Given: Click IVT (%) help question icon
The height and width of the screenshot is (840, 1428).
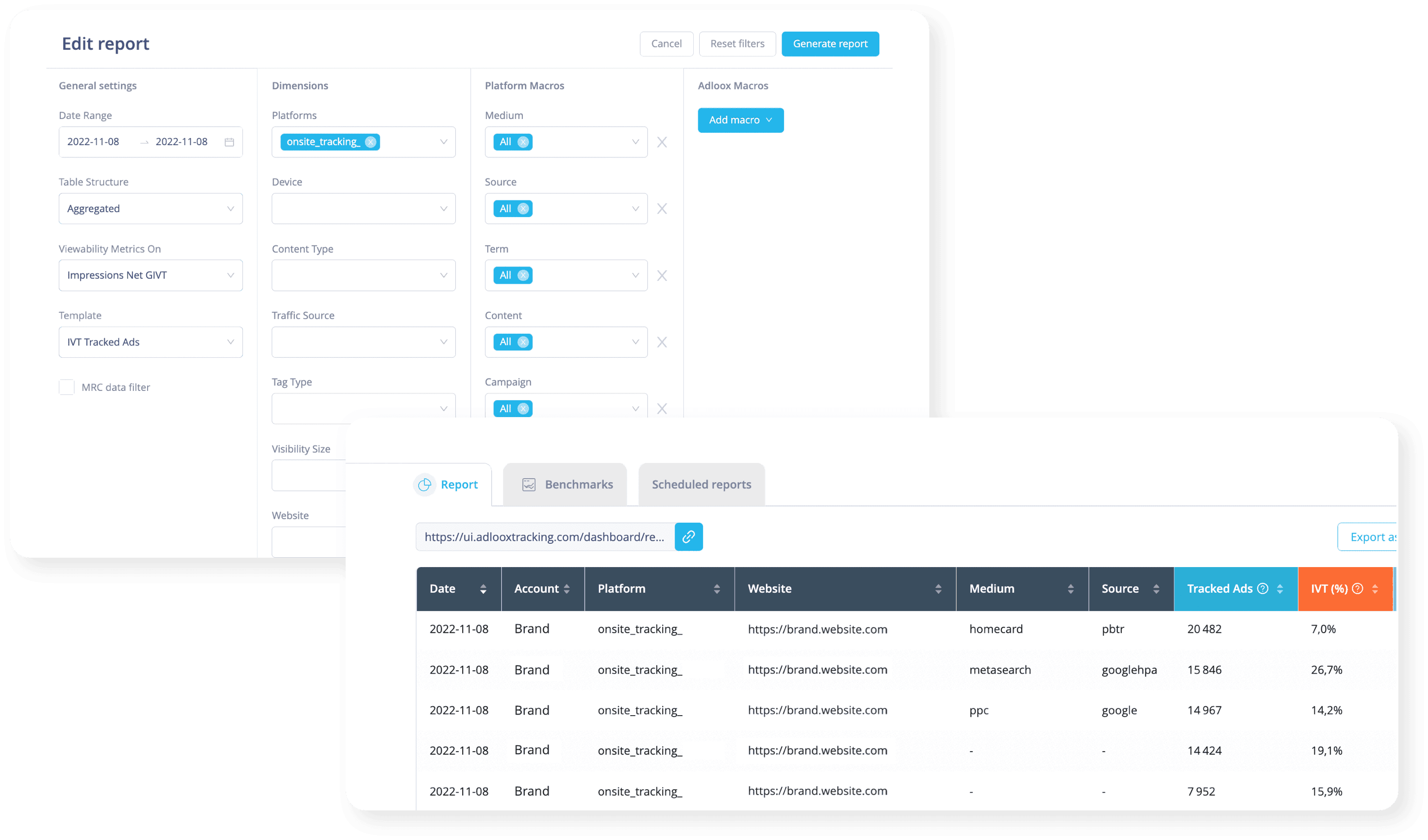Looking at the screenshot, I should (x=1358, y=588).
